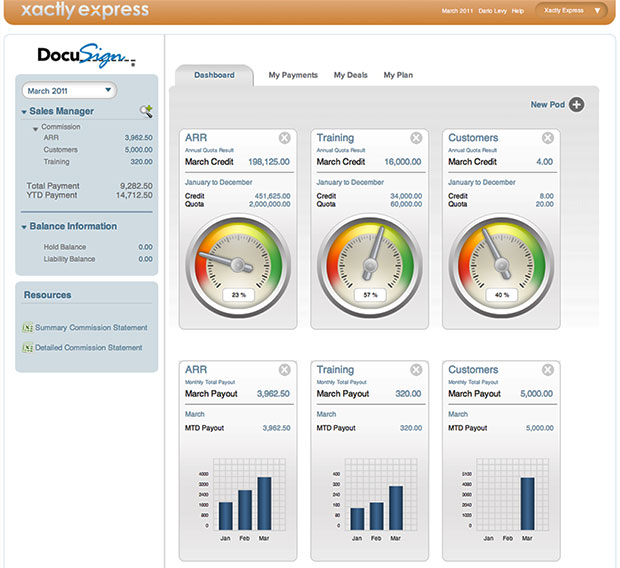620x568 pixels.
Task: Click the Hold Balance row
Action: click(x=98, y=247)
